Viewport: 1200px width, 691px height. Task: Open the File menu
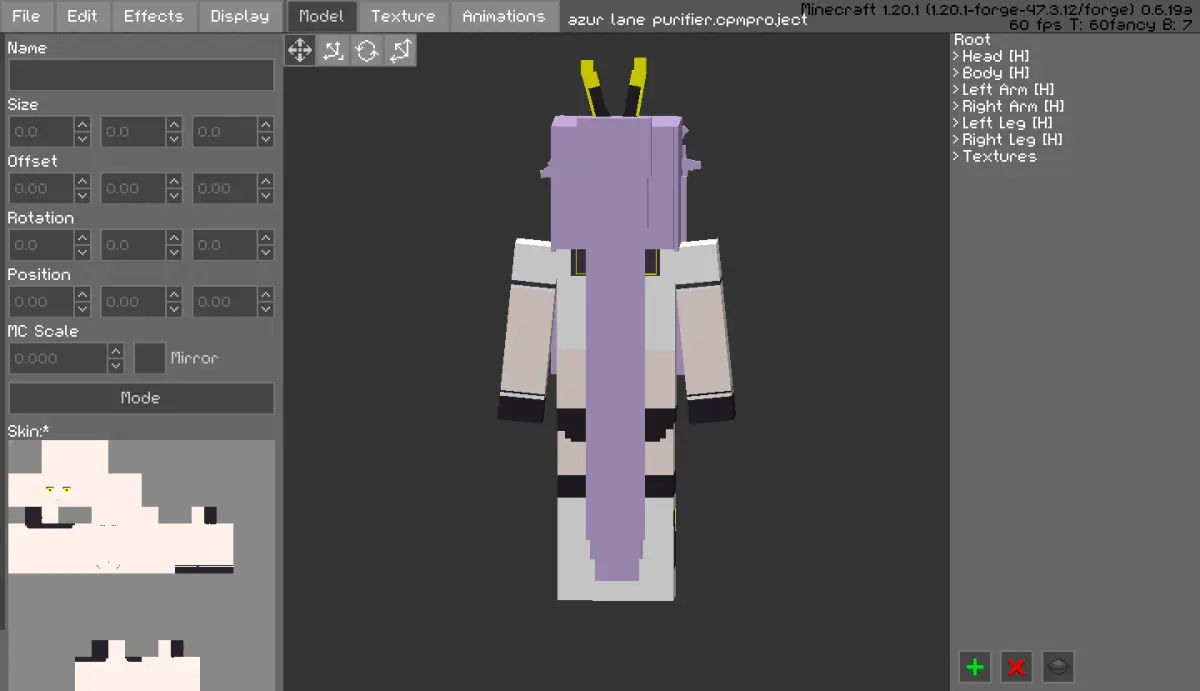tap(26, 16)
